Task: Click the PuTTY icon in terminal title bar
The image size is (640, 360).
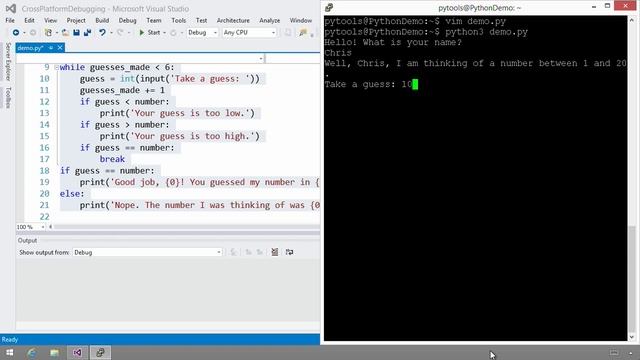Action: (x=329, y=7)
